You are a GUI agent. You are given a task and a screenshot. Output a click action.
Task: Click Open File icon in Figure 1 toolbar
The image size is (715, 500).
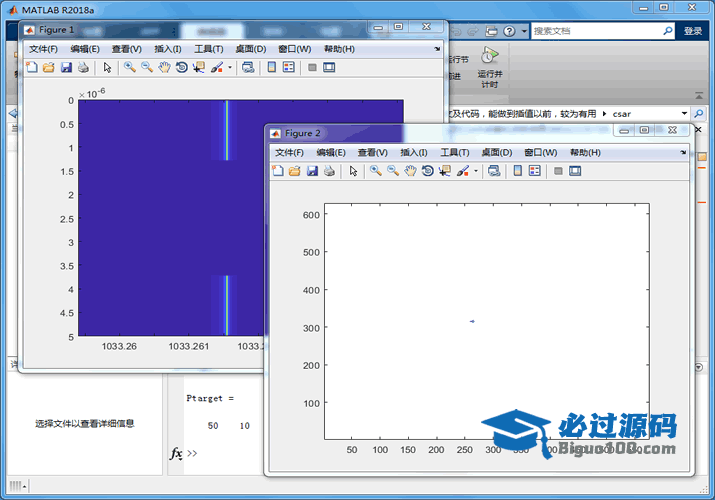(48, 67)
